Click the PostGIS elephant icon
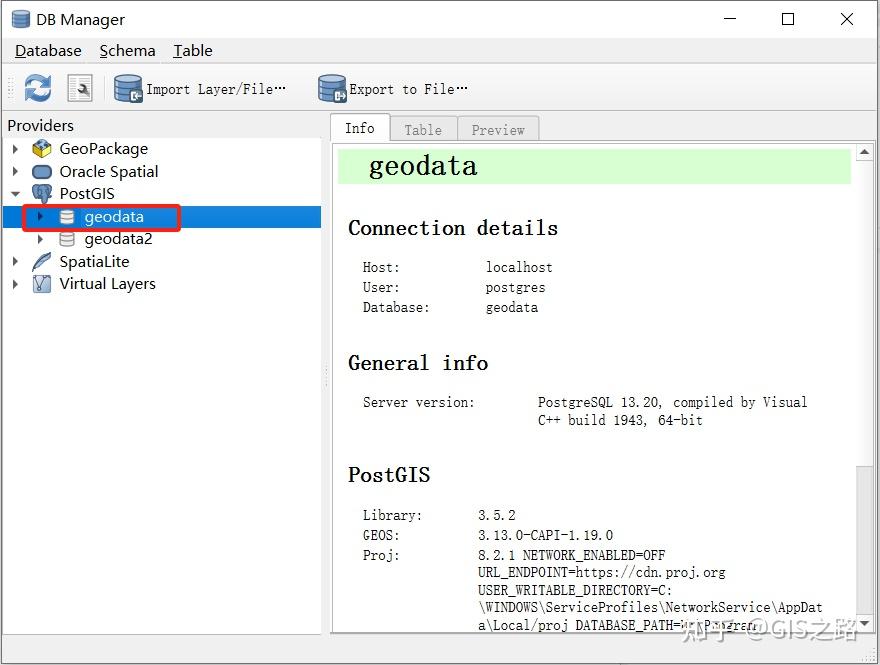This screenshot has width=880, height=665. tap(41, 193)
